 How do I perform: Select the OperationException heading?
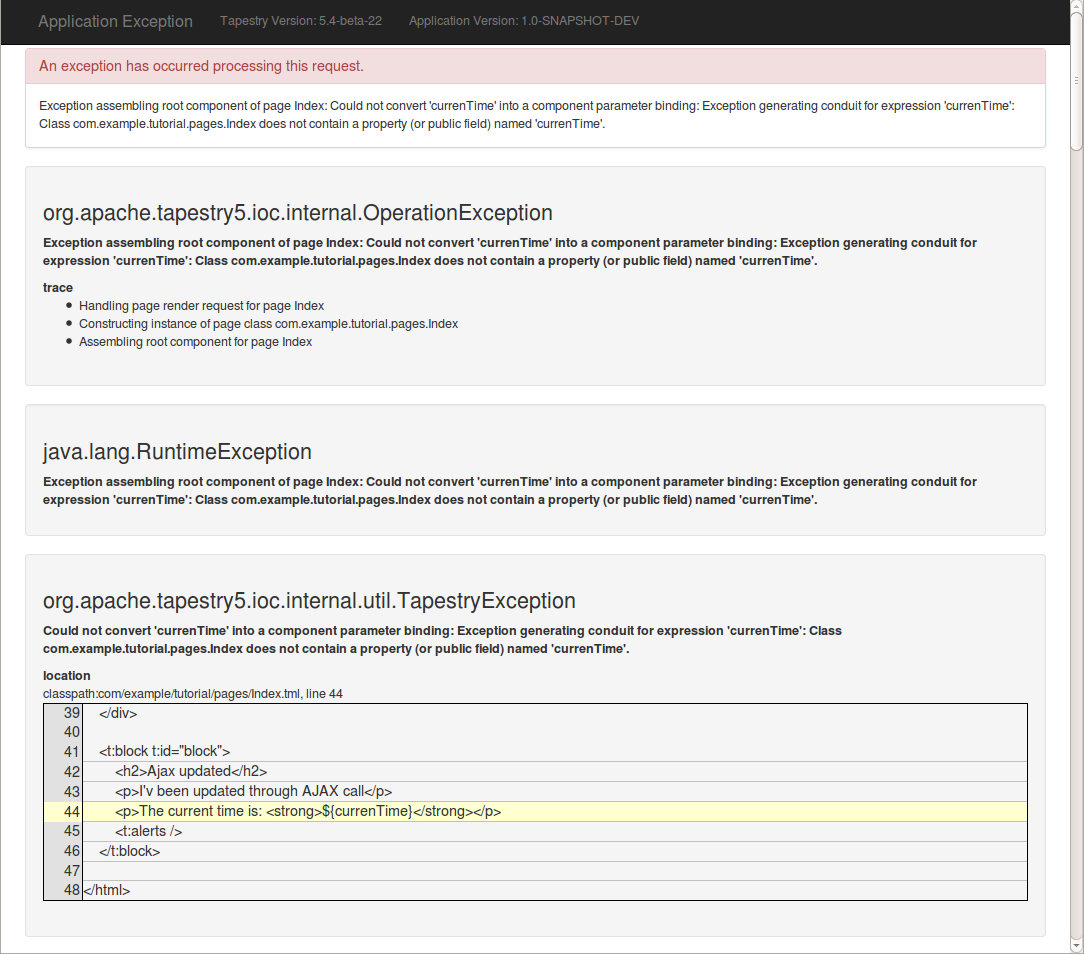pos(297,213)
